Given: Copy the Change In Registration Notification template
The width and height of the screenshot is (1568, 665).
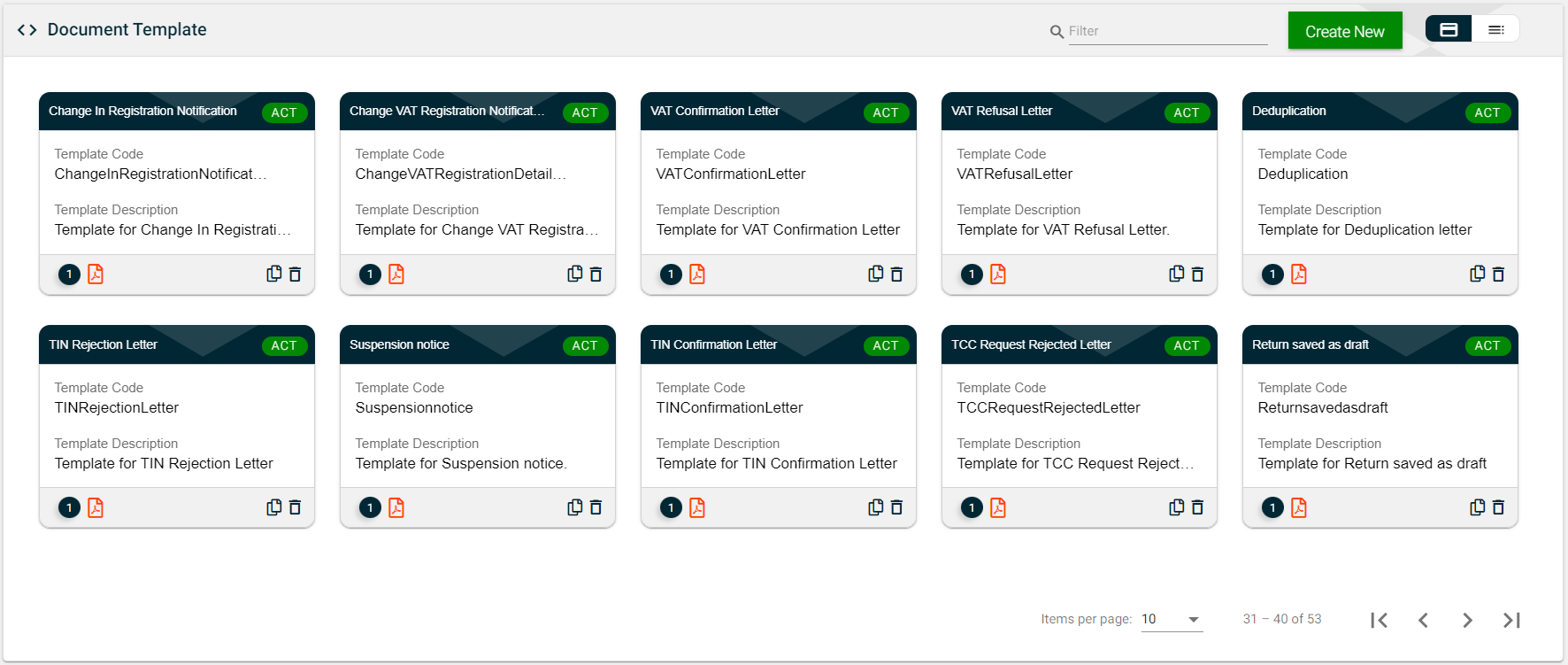Looking at the screenshot, I should pos(274,275).
